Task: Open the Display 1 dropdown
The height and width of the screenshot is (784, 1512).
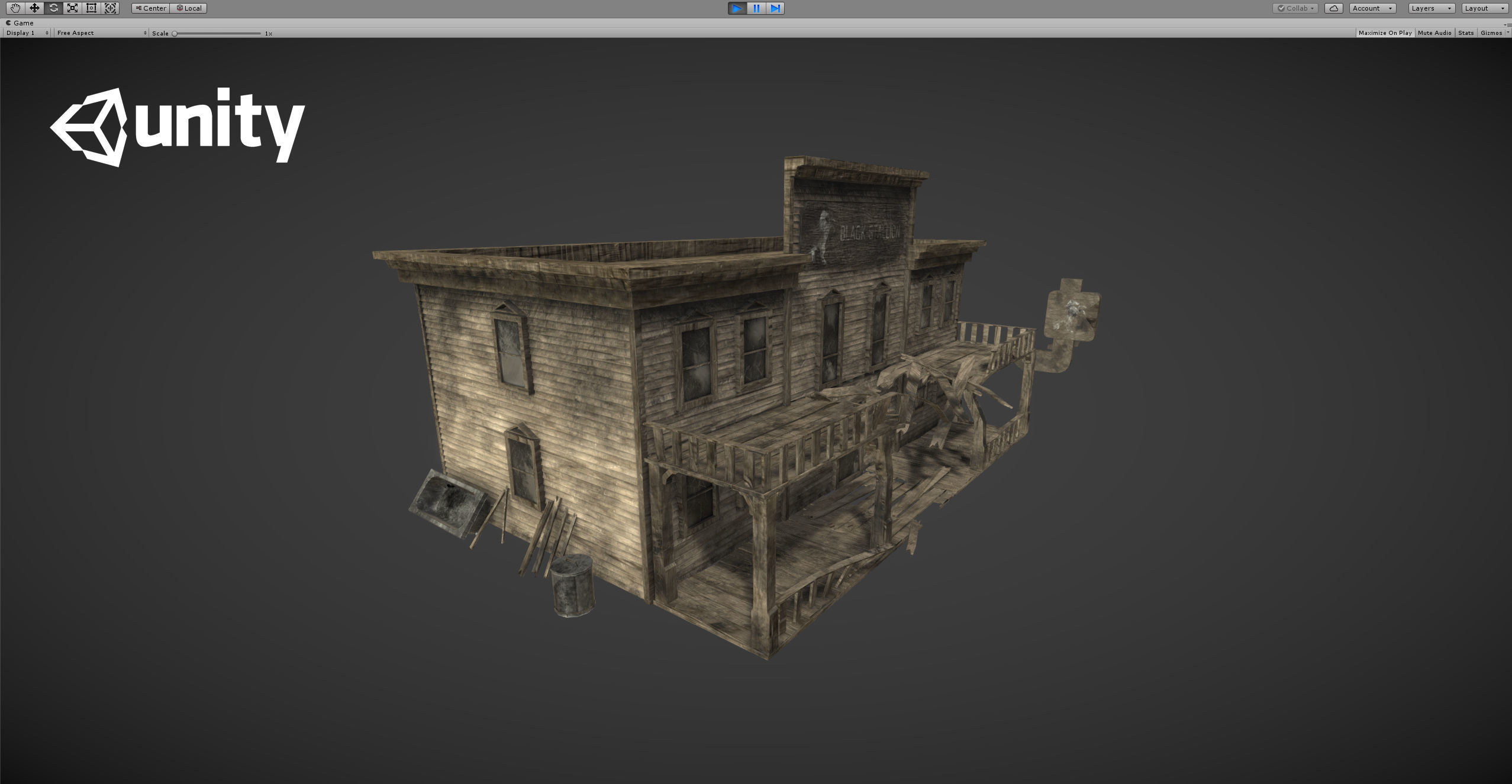Action: pyautogui.click(x=27, y=33)
